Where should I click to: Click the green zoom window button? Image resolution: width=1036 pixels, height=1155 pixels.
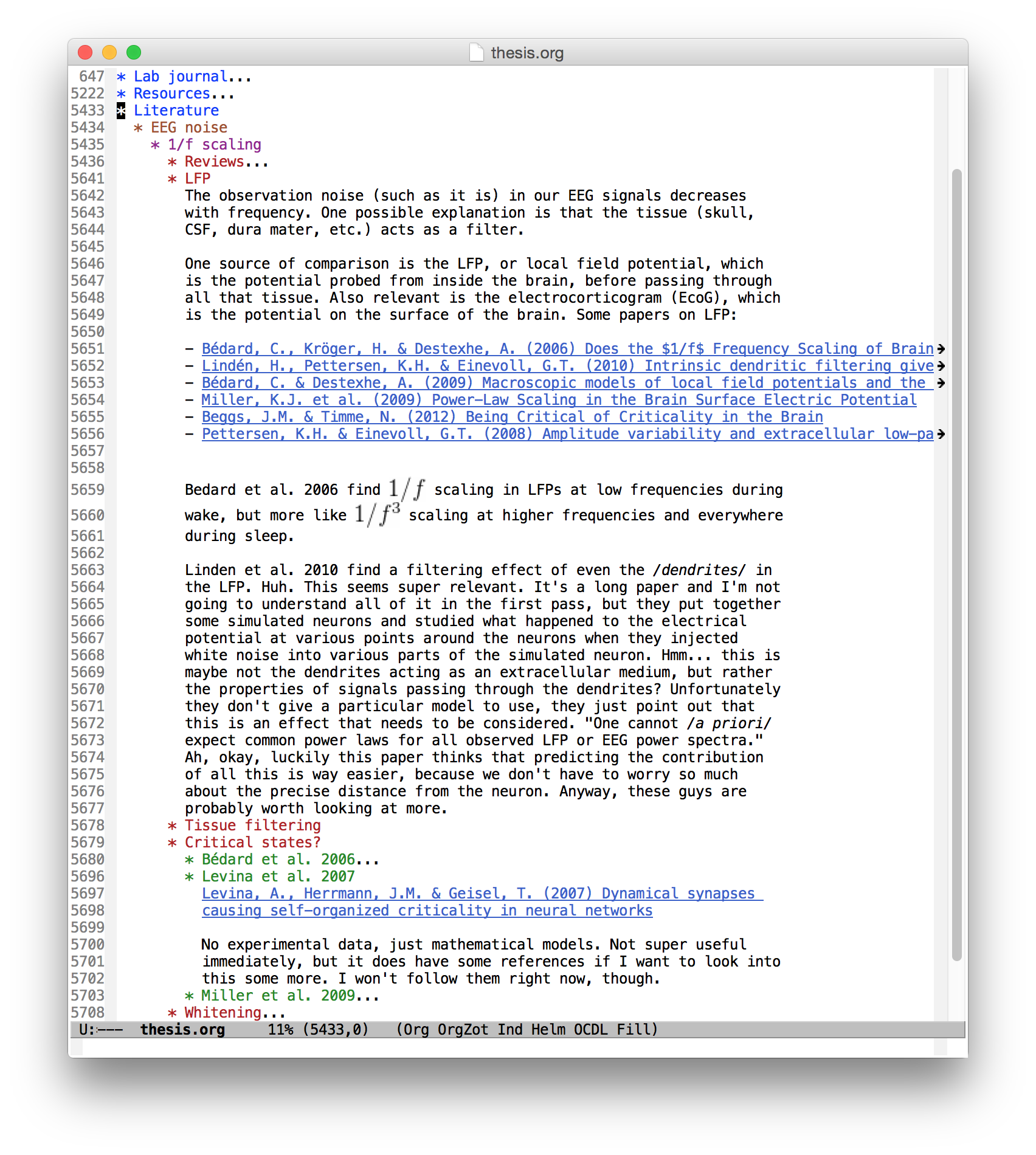tap(134, 53)
